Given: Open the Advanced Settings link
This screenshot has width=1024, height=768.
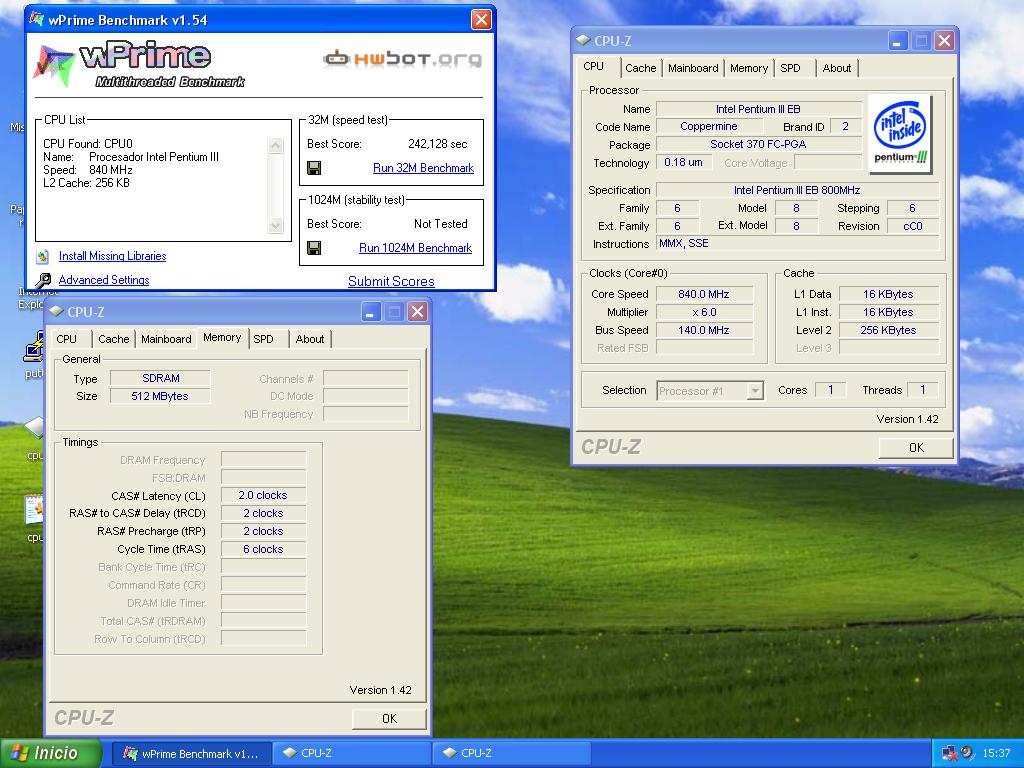Looking at the screenshot, I should pos(104,280).
